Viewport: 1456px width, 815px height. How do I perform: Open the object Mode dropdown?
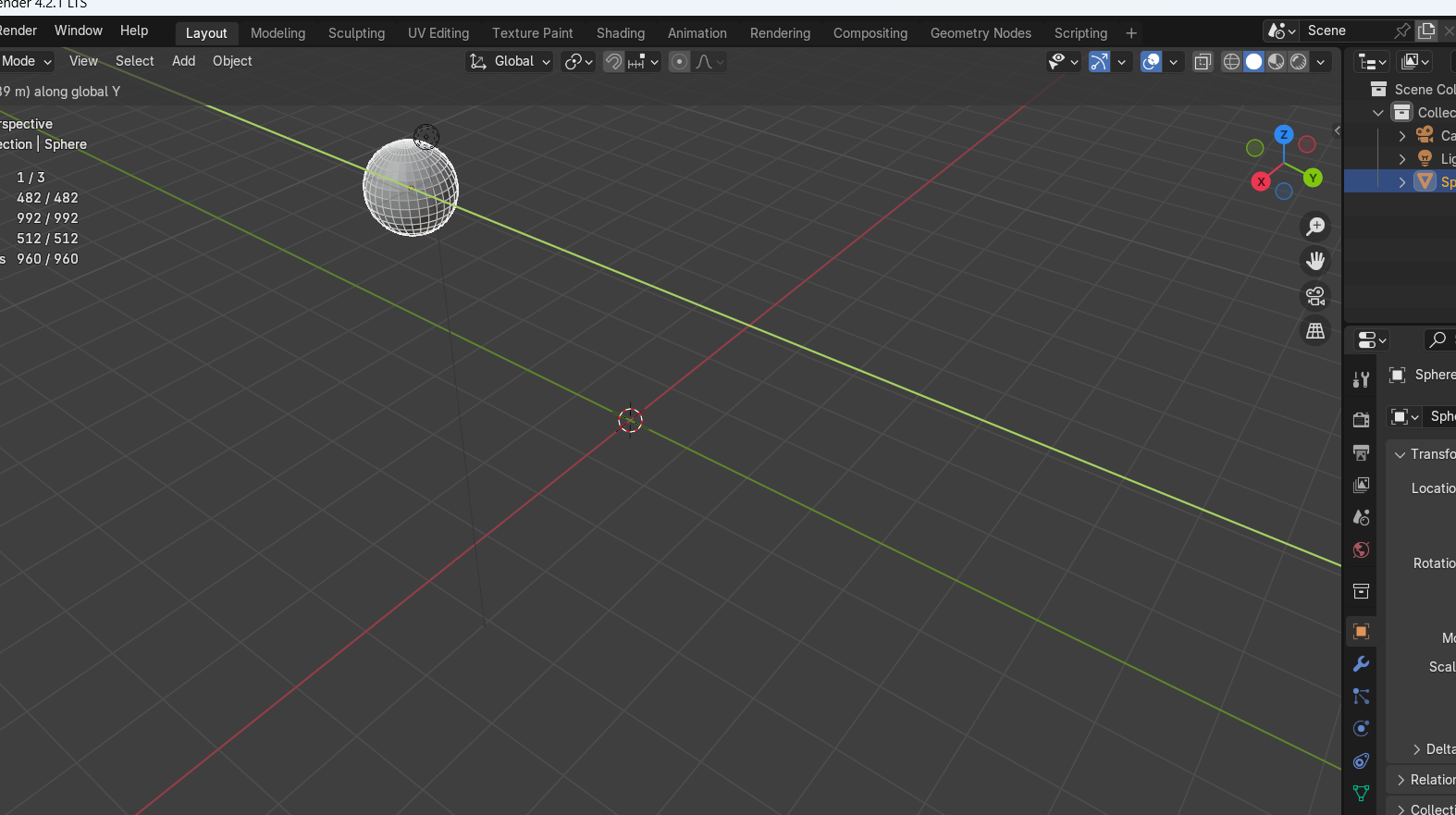pyautogui.click(x=27, y=62)
